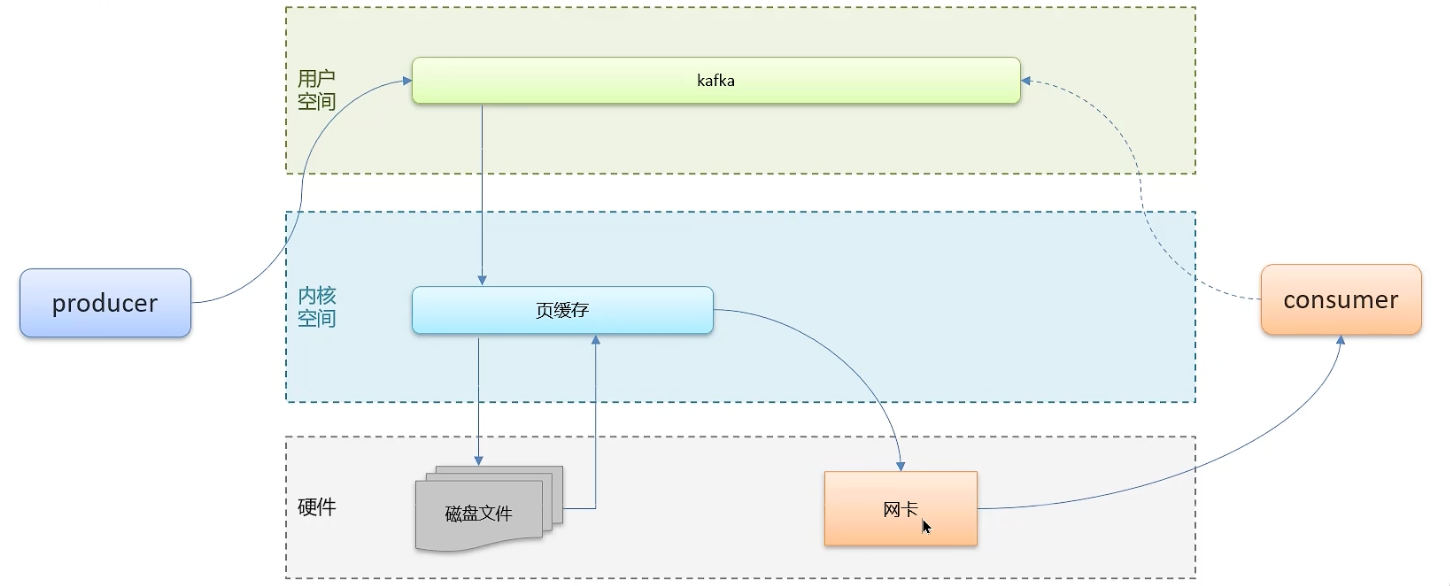Viewport: 1450px width, 586px height.
Task: Select the blue producer box
Action: point(105,303)
